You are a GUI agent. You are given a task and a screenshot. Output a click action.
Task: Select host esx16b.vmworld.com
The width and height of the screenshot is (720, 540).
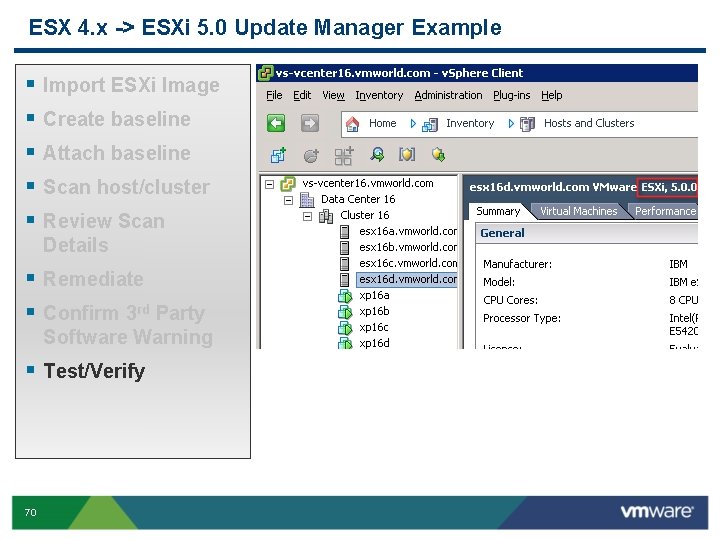point(408,248)
